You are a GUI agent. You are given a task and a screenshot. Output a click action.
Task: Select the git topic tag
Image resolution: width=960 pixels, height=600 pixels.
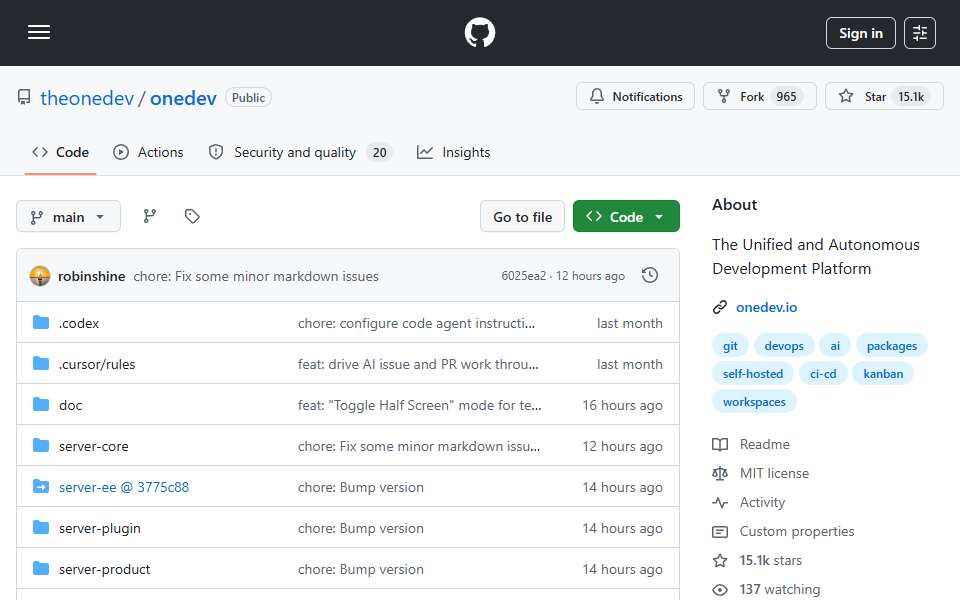click(730, 346)
